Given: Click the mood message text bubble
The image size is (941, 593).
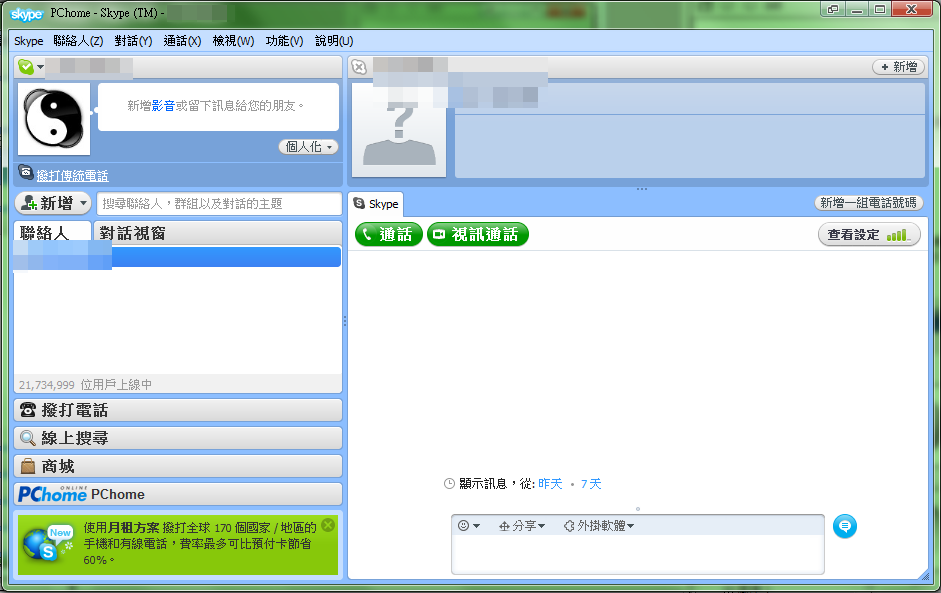Looking at the screenshot, I should coord(218,107).
